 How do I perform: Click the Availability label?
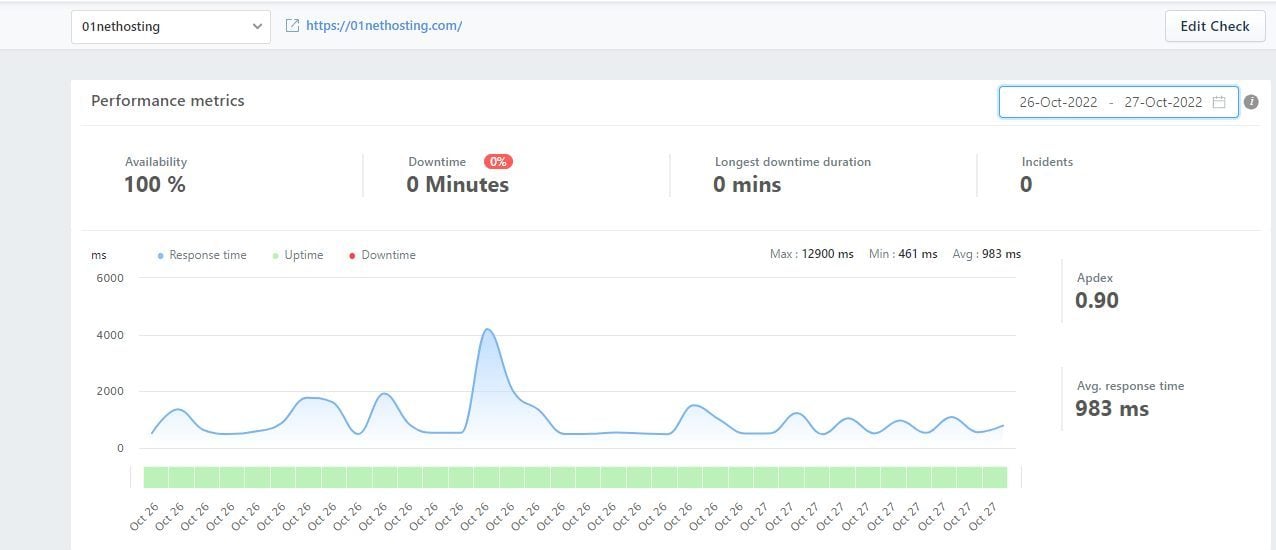pyautogui.click(x=156, y=162)
